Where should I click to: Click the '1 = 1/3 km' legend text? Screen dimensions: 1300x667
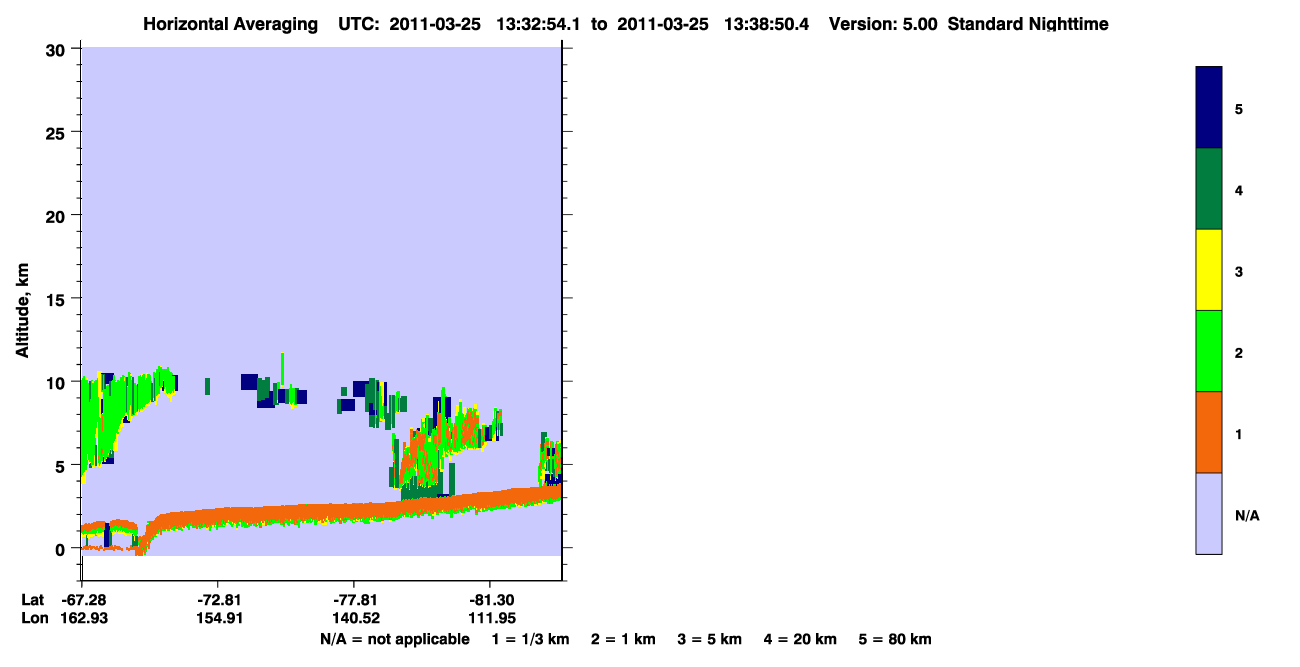[x=530, y=639]
